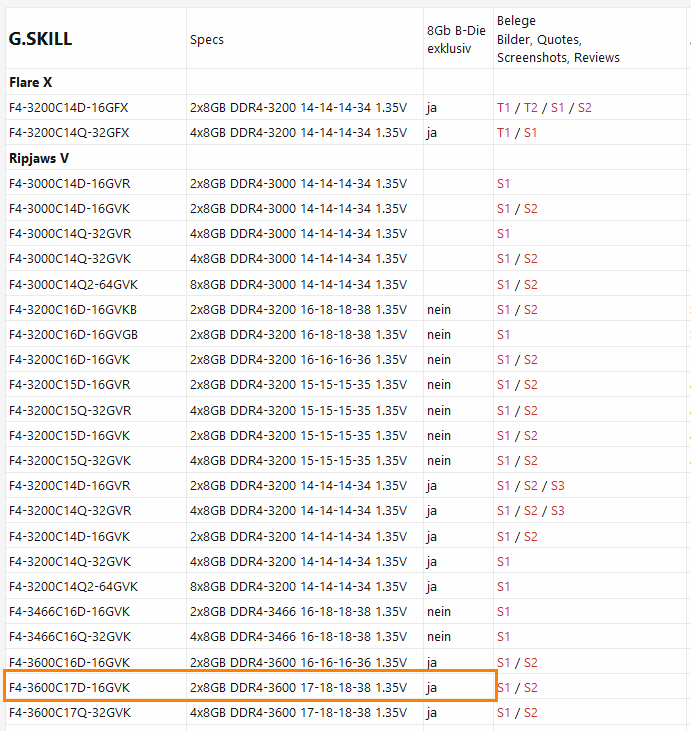691x731 pixels.
Task: Select the model name F4-3200C14Q-32GFX
Action: [69, 133]
